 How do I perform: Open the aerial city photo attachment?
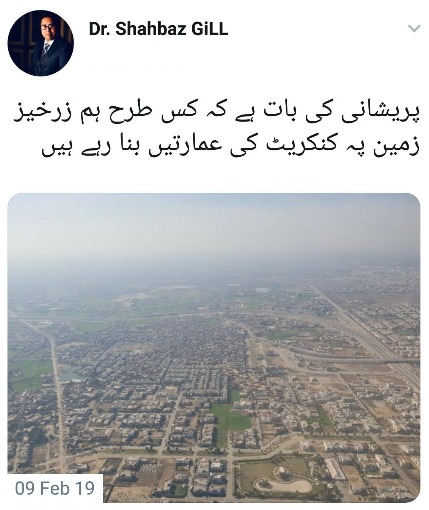pos(214,348)
